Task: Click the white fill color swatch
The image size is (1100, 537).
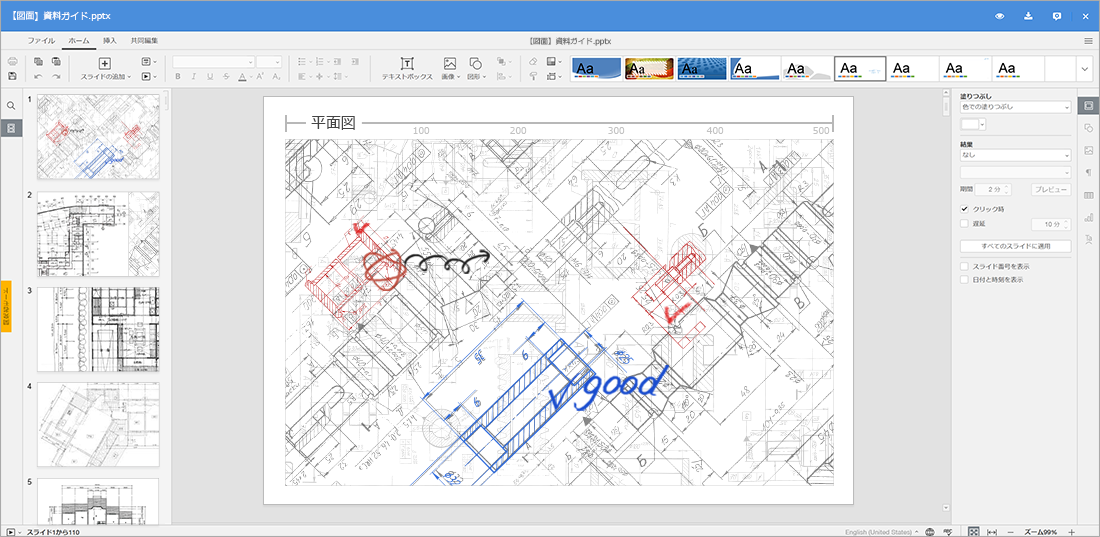Action: [x=968, y=124]
